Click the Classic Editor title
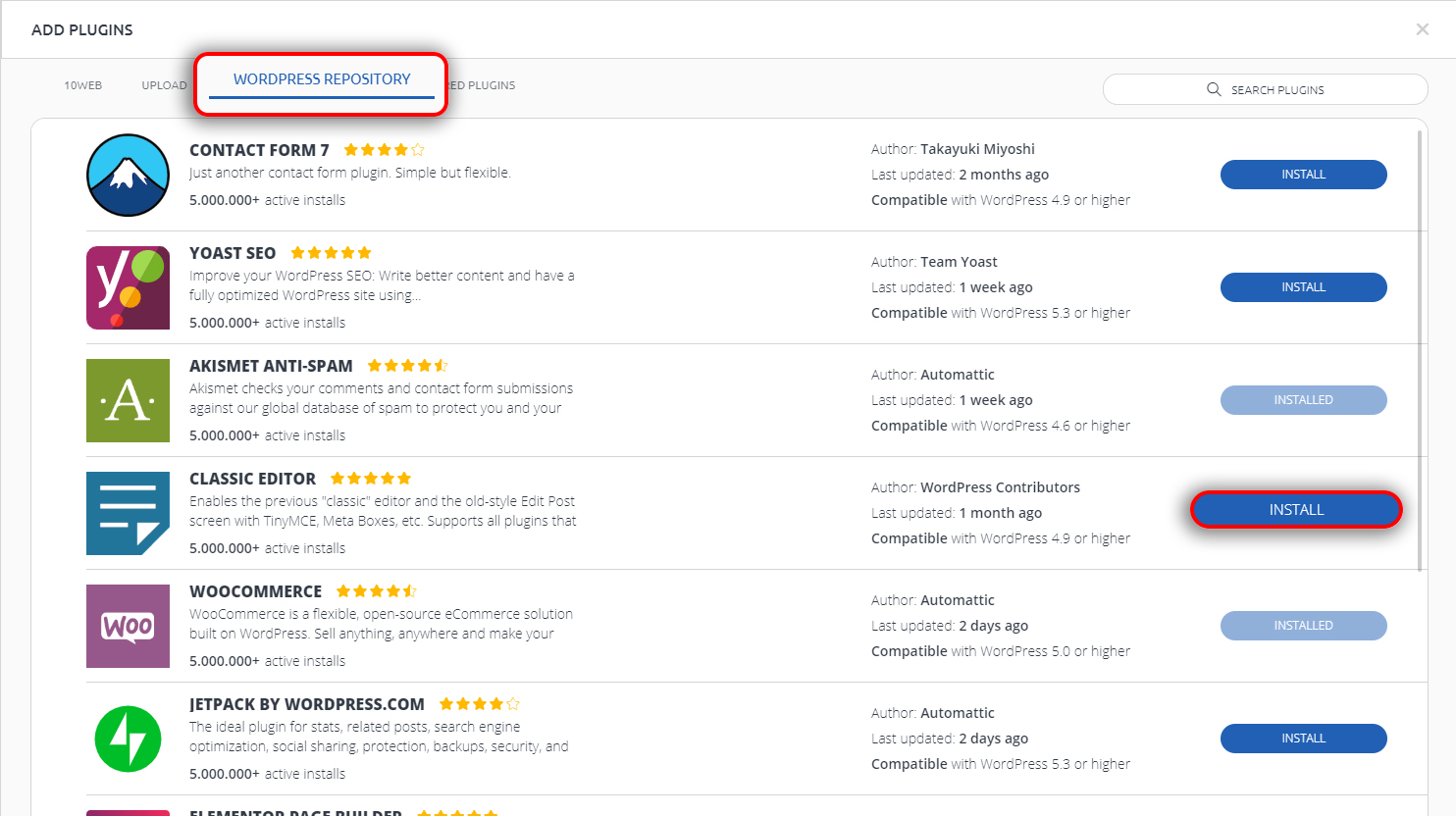Screen dimensions: 1456x816 252,479
